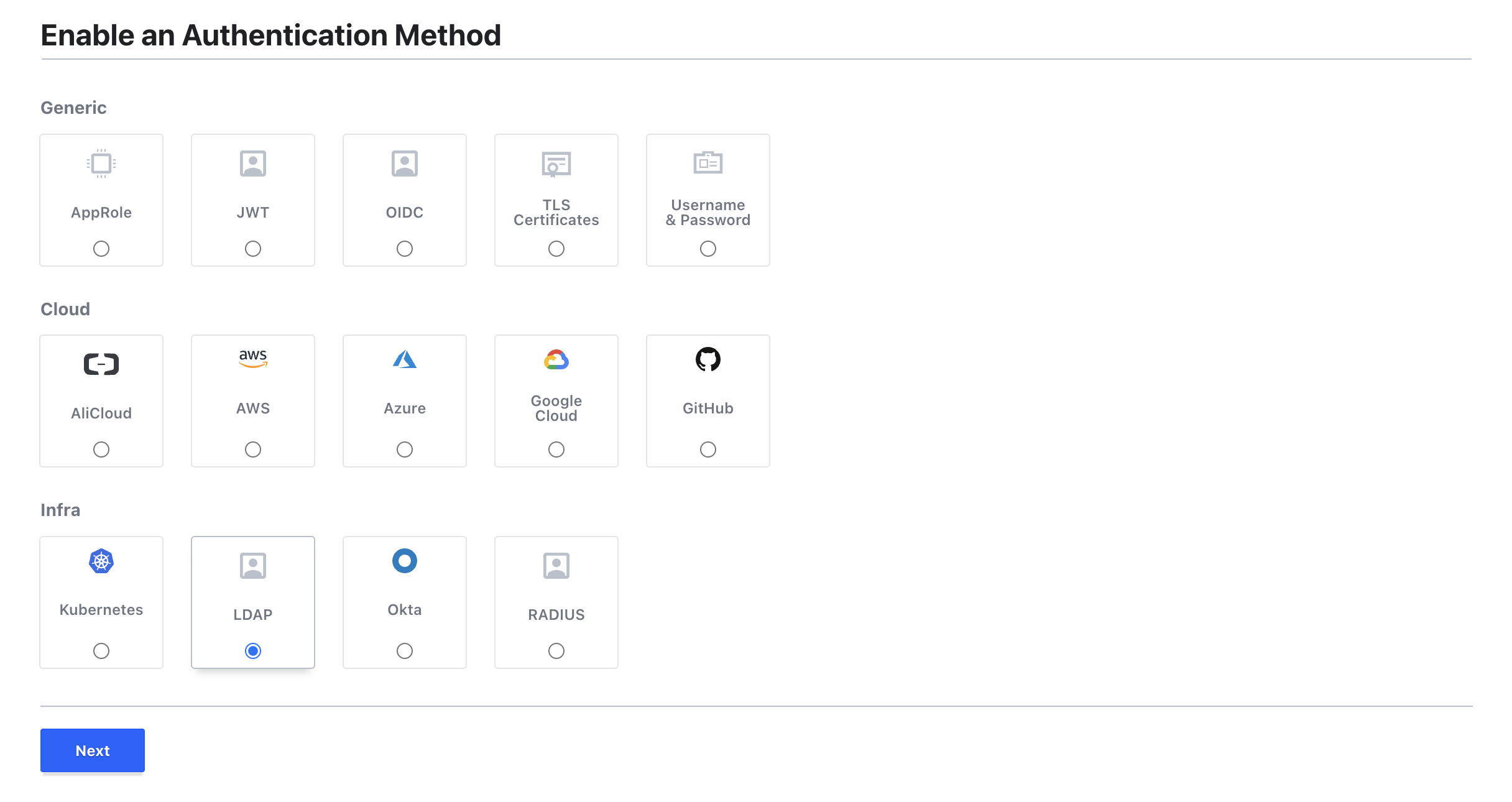Click the JWT label text
The image size is (1512, 802).
(253, 213)
